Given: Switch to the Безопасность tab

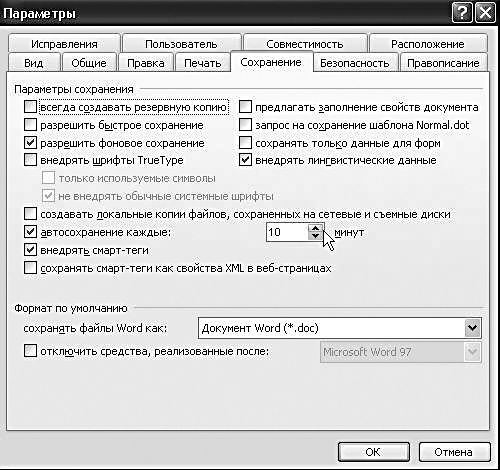Looking at the screenshot, I should pos(355,63).
